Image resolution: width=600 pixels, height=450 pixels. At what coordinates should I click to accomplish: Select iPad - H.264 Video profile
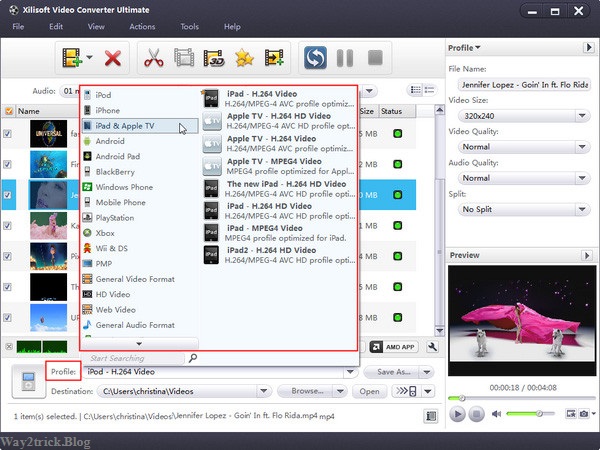(279, 99)
